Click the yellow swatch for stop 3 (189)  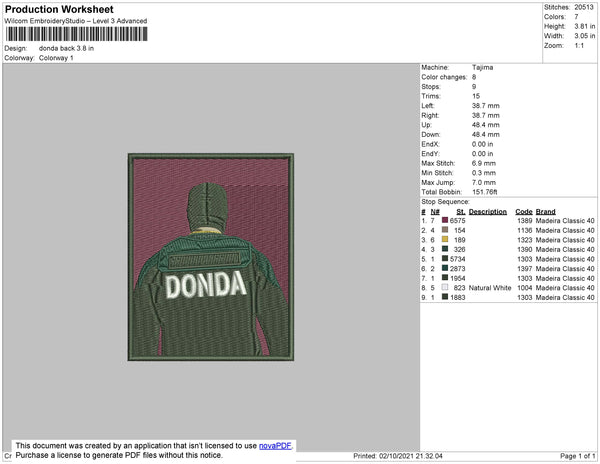[x=445, y=239]
